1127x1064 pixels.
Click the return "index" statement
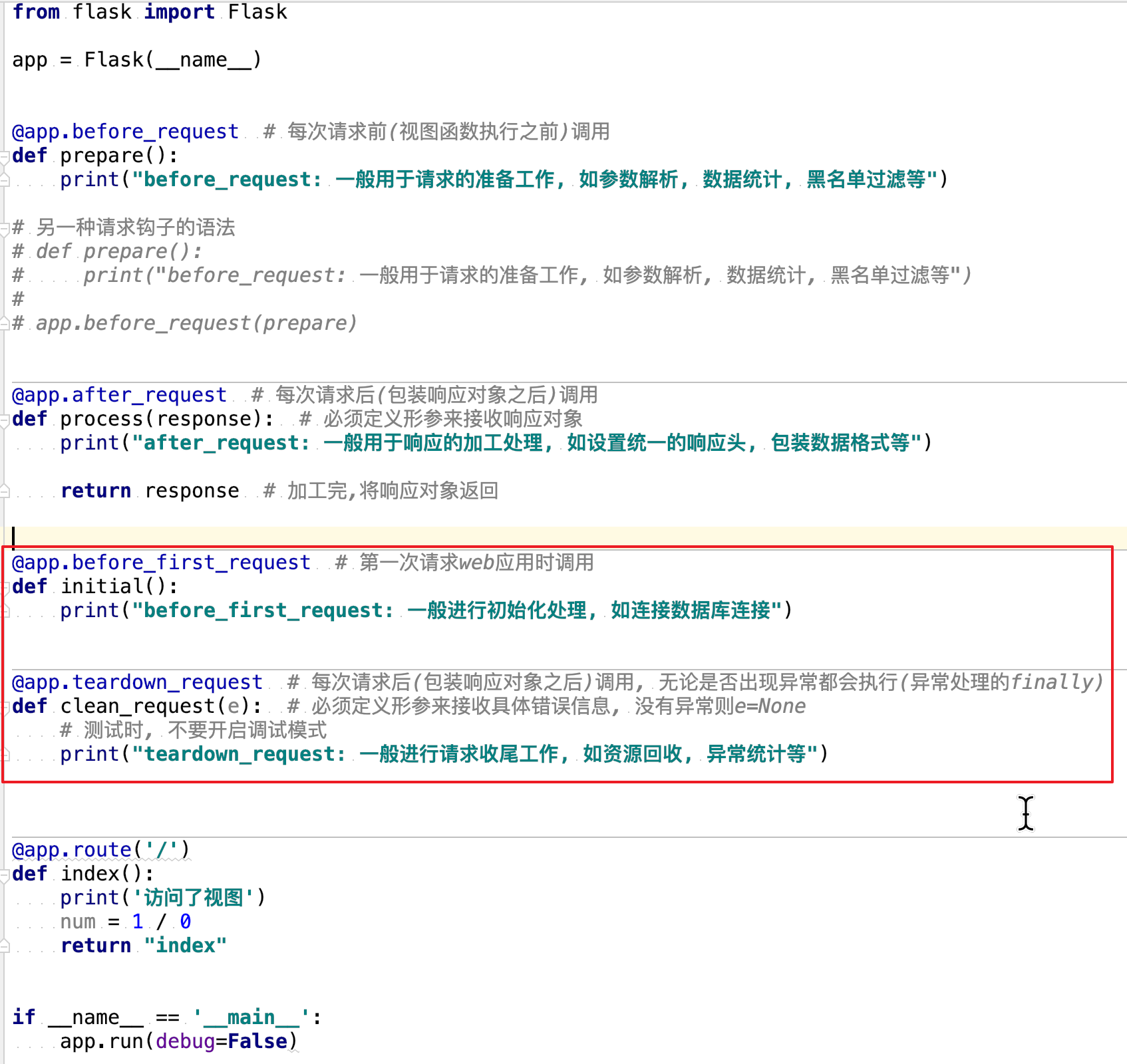[x=144, y=946]
